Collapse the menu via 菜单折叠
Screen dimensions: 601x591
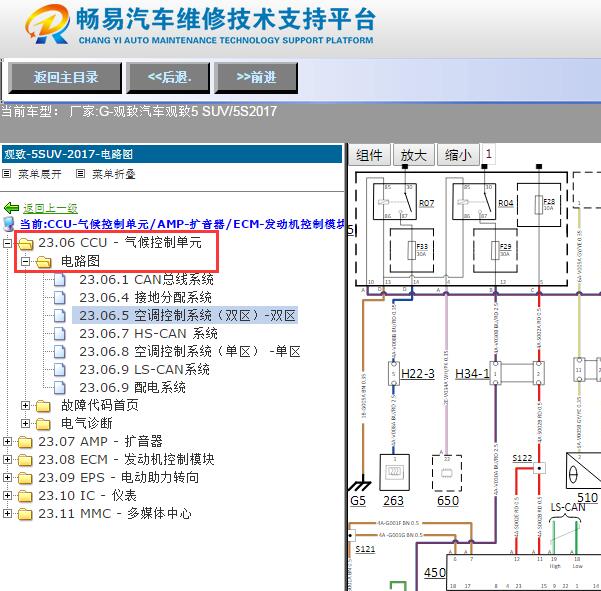tap(113, 174)
